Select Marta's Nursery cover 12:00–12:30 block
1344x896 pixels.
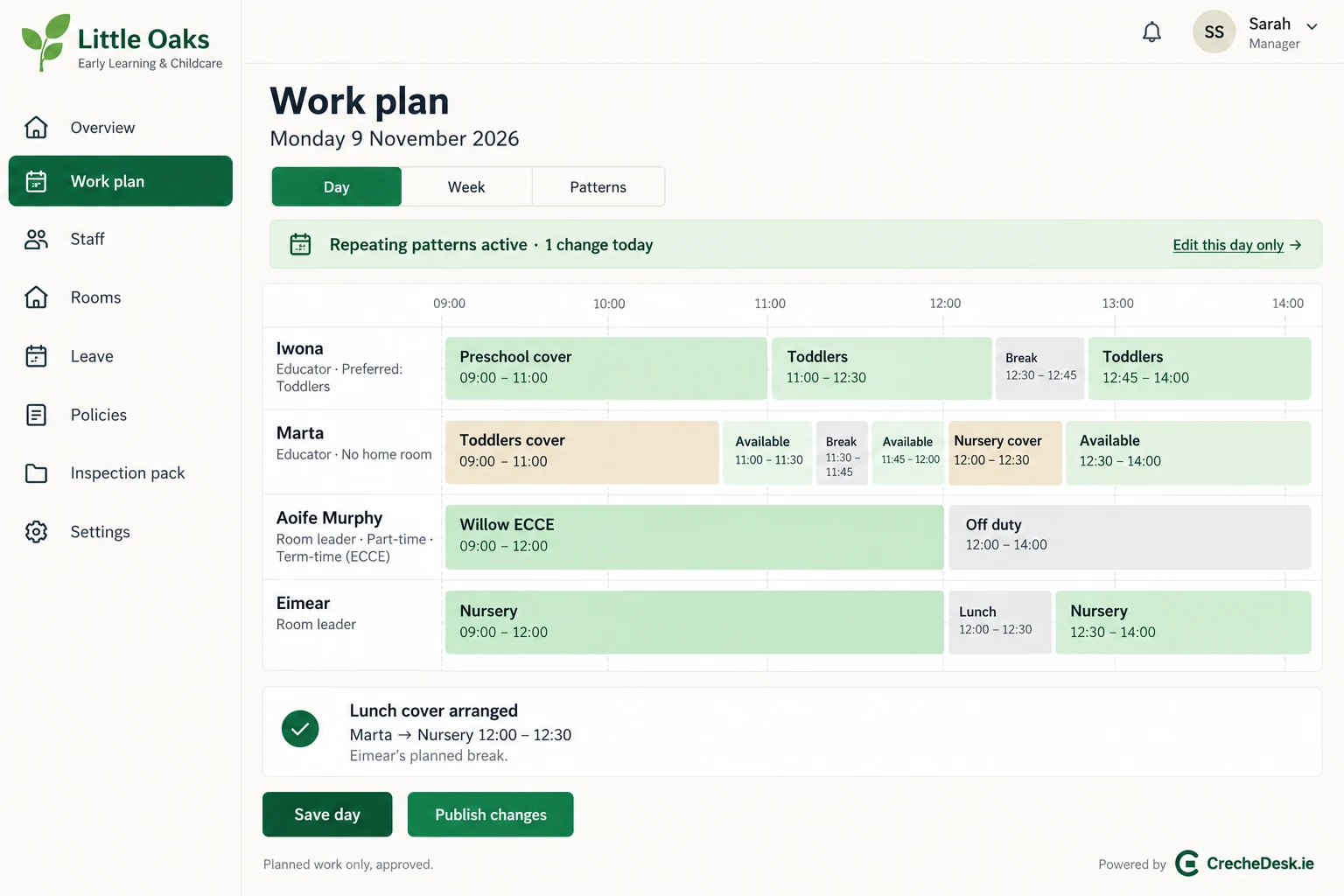(1005, 452)
